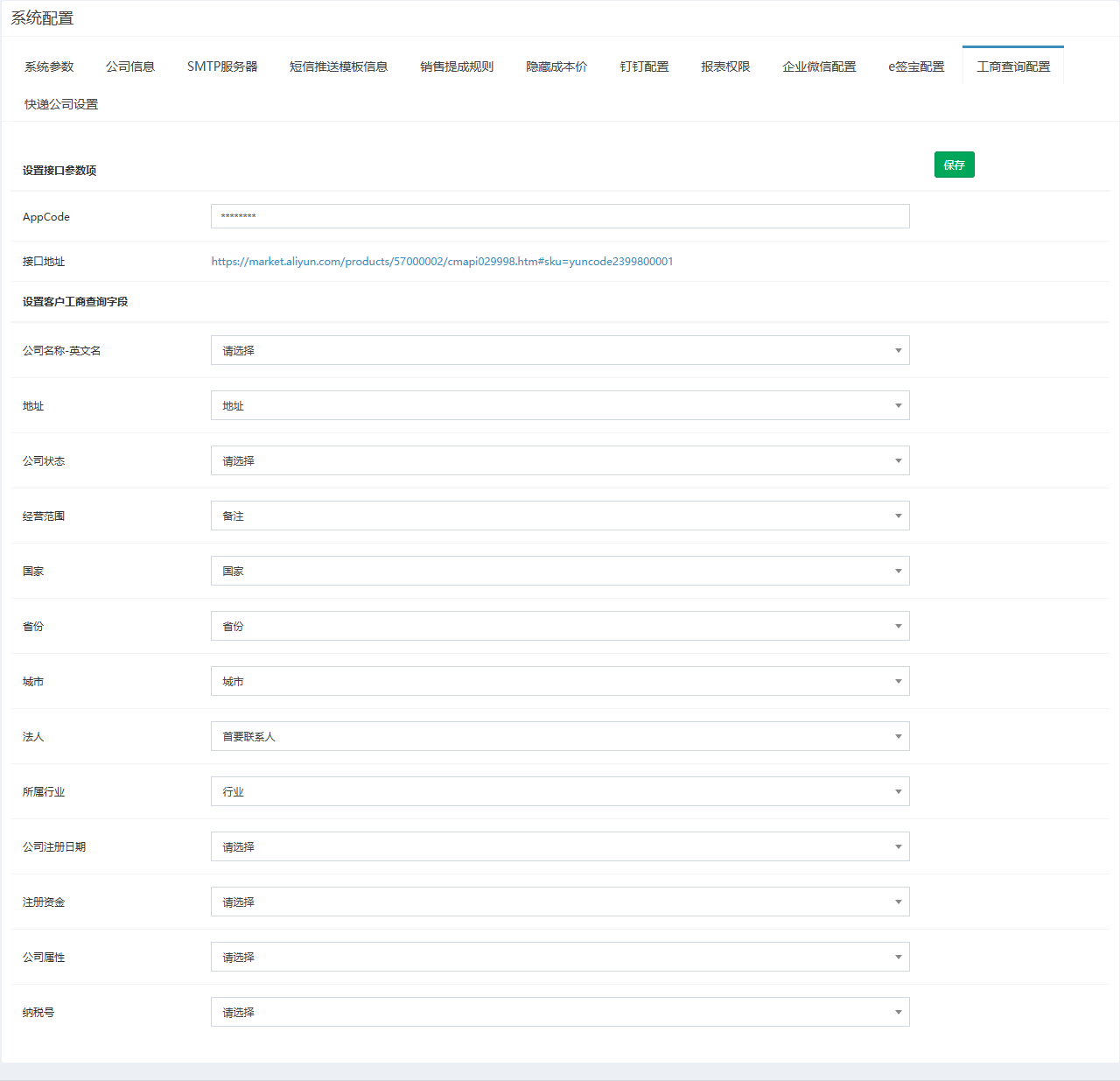Open the 隐藏成本价 tab
The height and width of the screenshot is (1081, 1120).
point(556,67)
